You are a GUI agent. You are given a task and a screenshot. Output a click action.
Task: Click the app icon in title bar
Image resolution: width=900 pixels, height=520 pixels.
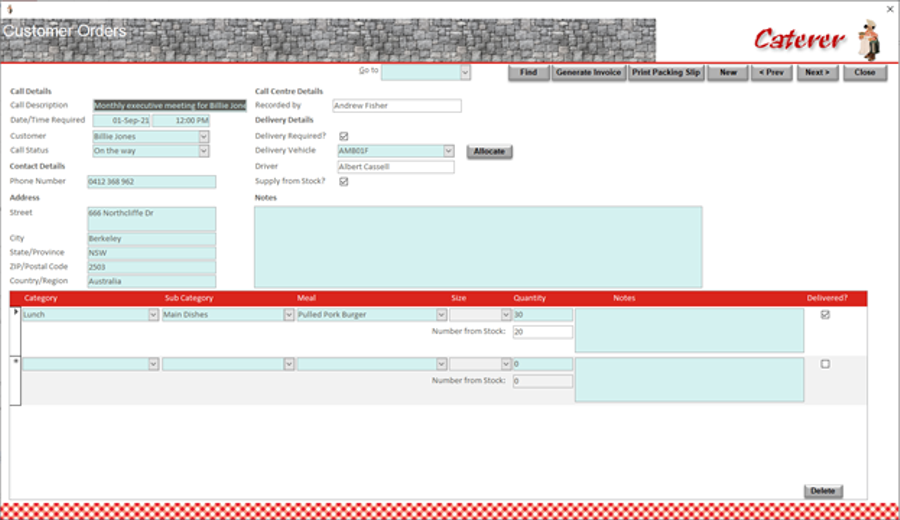(x=9, y=9)
